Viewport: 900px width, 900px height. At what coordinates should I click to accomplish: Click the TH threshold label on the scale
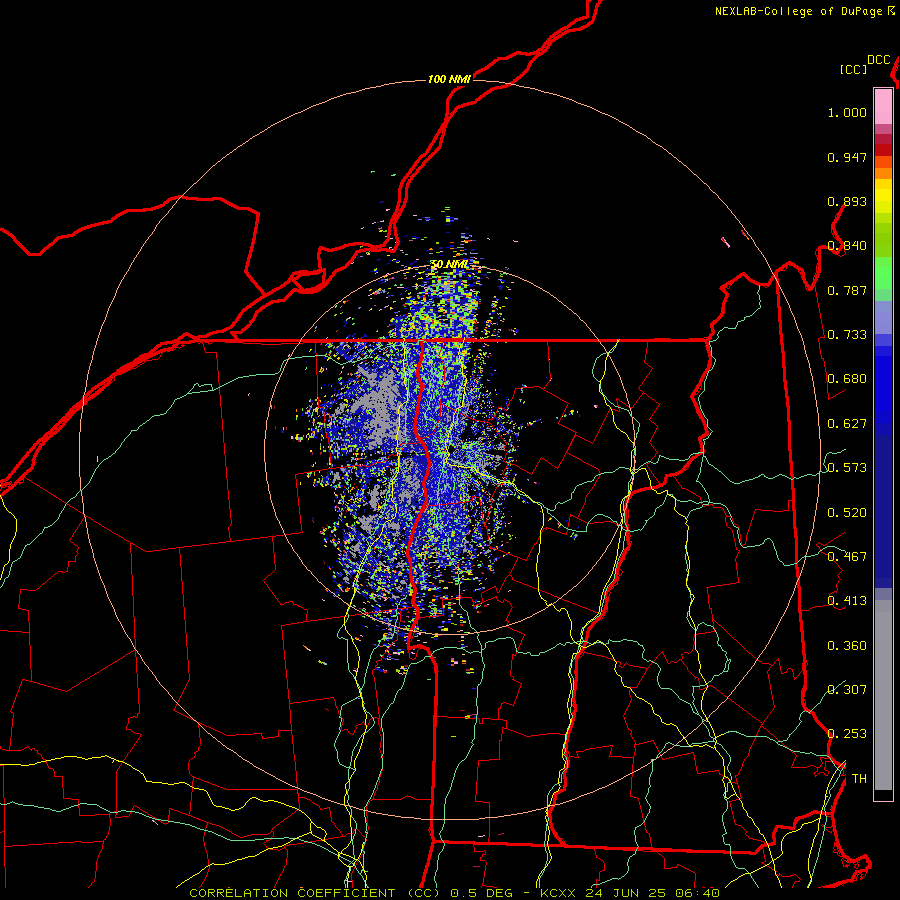pos(859,779)
